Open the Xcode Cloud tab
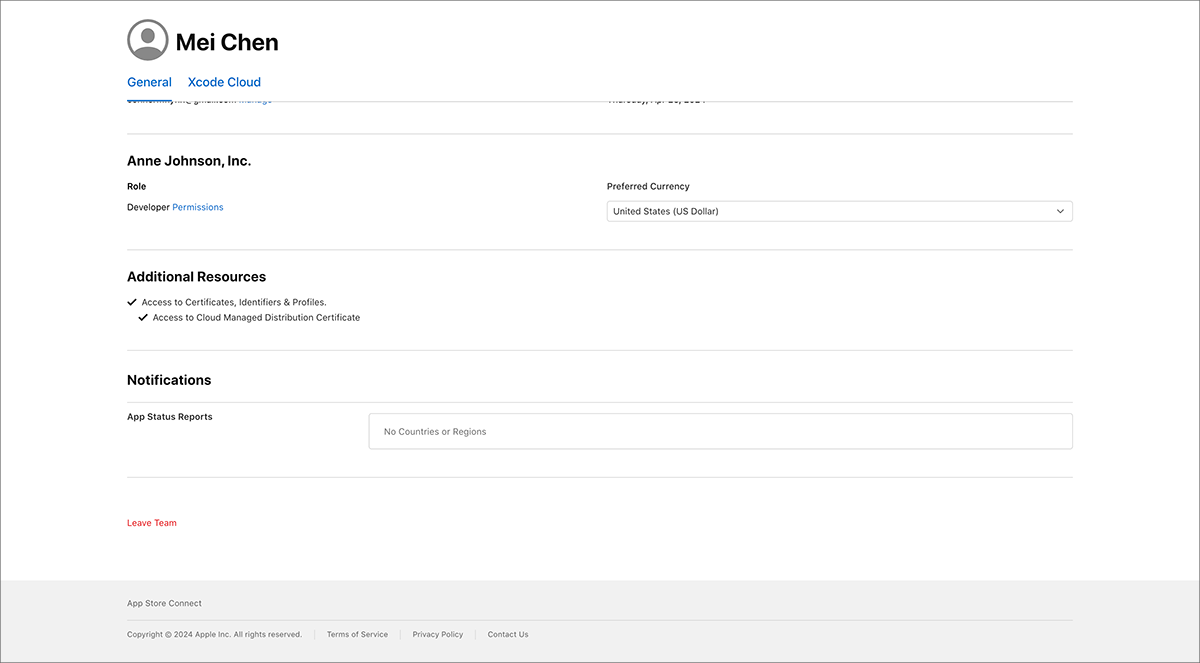The width and height of the screenshot is (1200, 663). pyautogui.click(x=224, y=82)
